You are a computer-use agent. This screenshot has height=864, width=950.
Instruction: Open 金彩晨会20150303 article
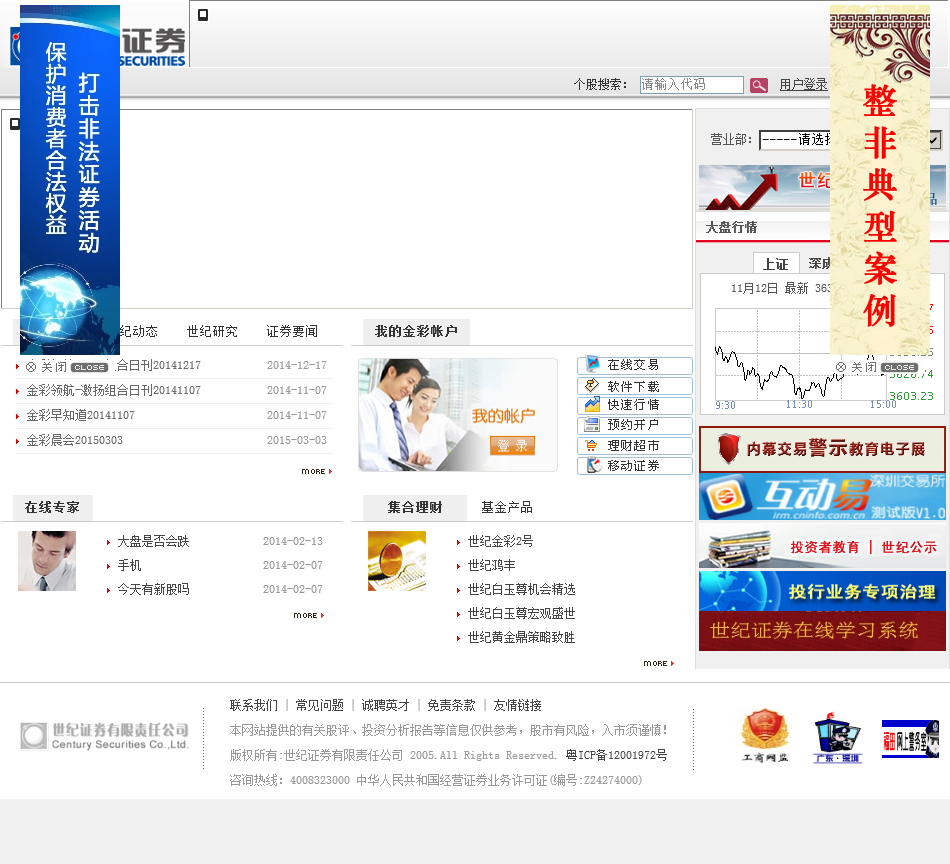tap(75, 440)
